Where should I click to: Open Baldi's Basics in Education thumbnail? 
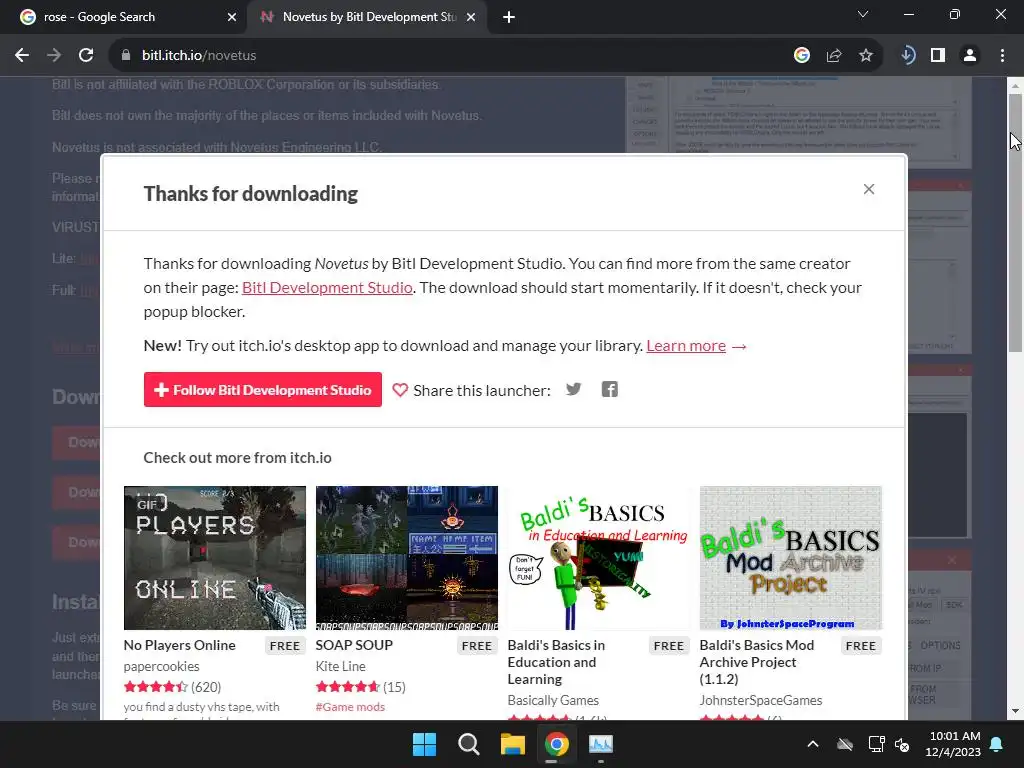pos(599,558)
